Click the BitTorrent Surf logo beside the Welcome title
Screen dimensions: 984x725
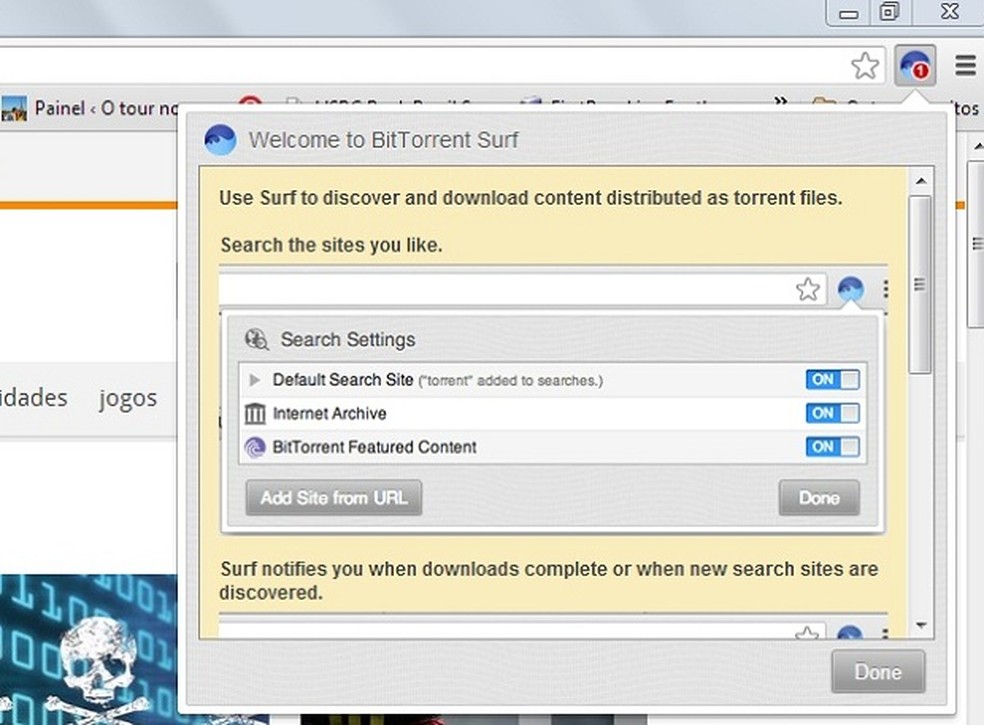coord(220,139)
